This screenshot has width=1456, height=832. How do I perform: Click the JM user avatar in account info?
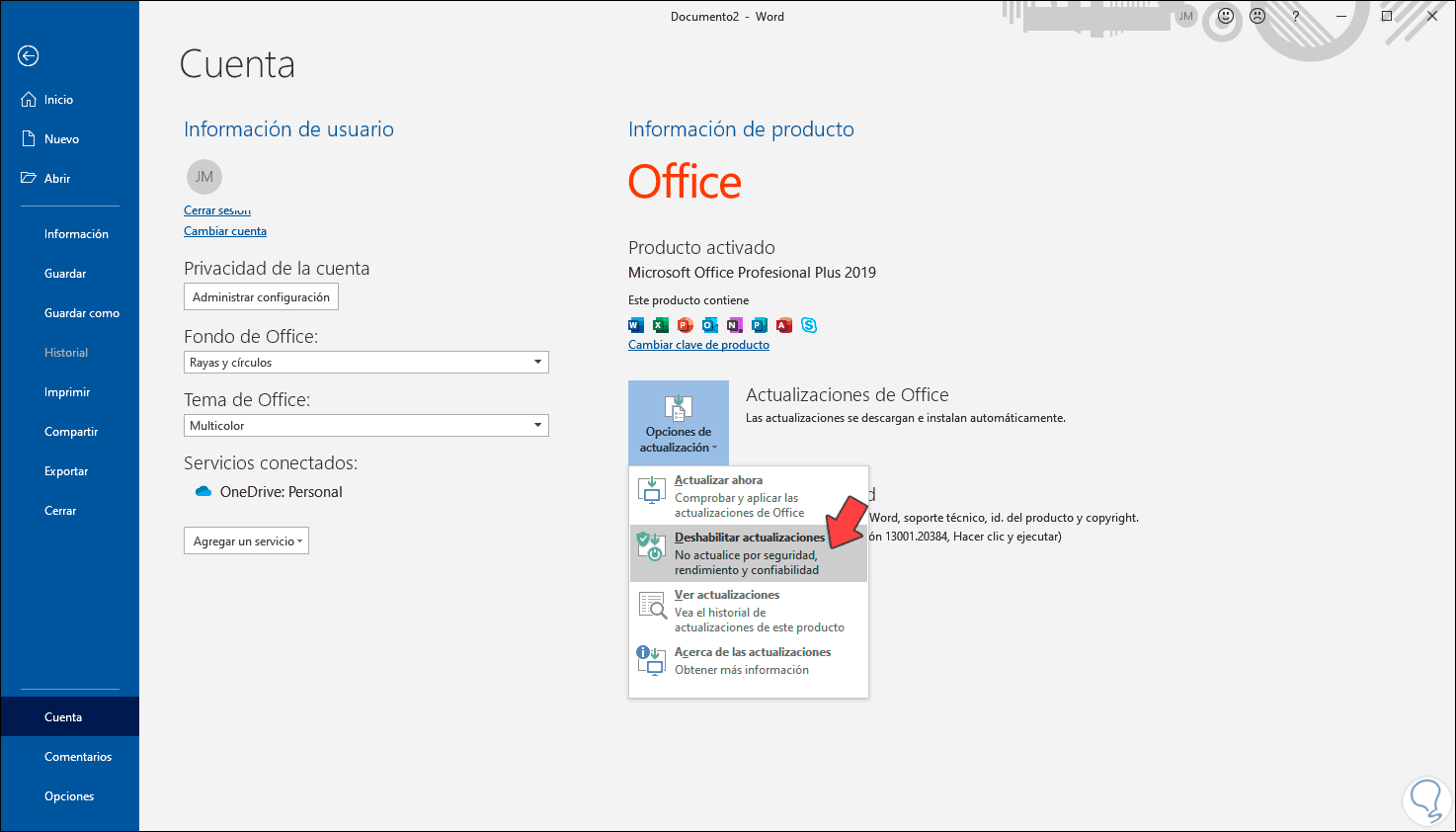[204, 177]
